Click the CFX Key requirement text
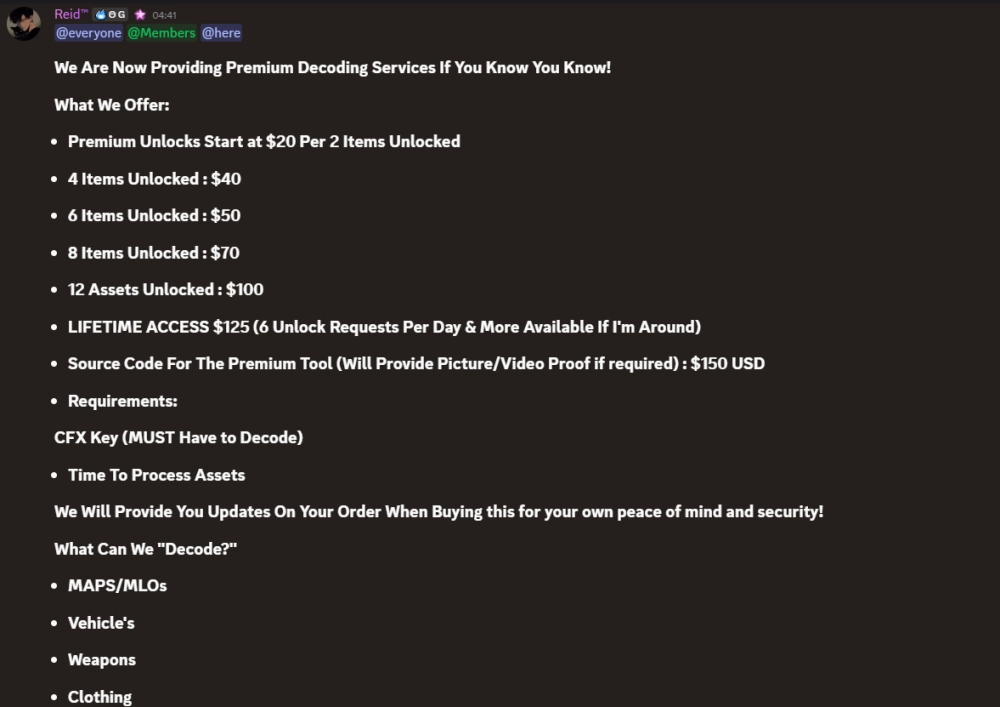The height and width of the screenshot is (707, 1000). [x=178, y=438]
